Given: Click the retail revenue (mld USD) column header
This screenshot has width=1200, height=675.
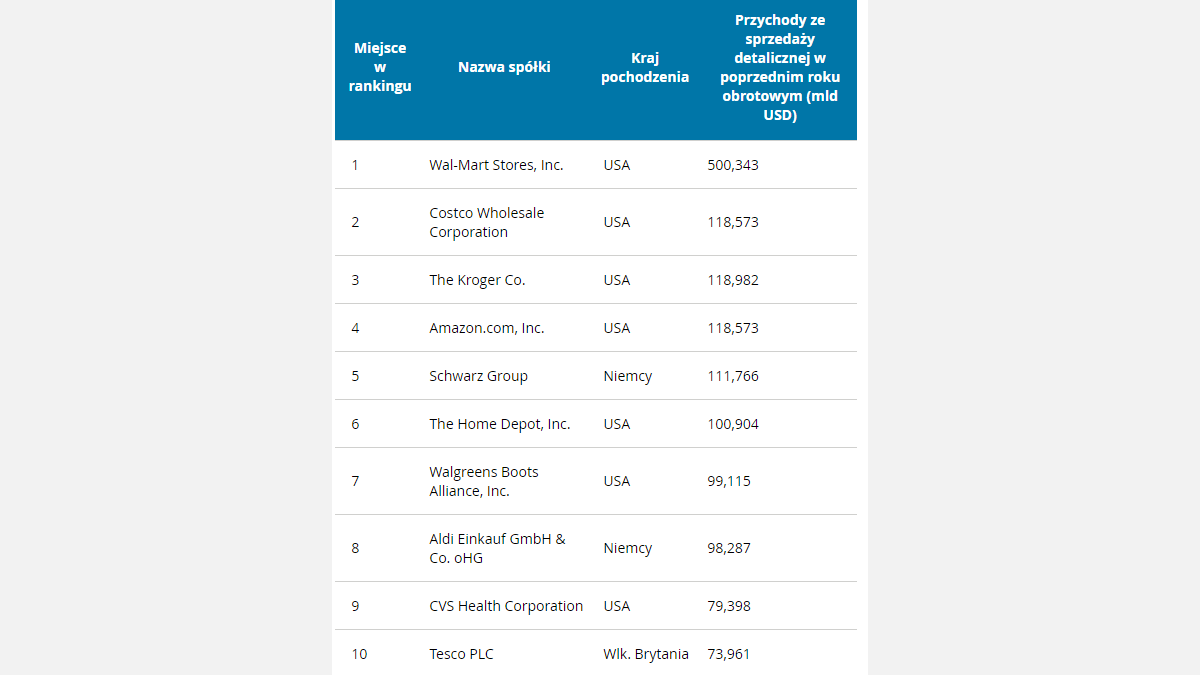Looking at the screenshot, I should click(780, 67).
